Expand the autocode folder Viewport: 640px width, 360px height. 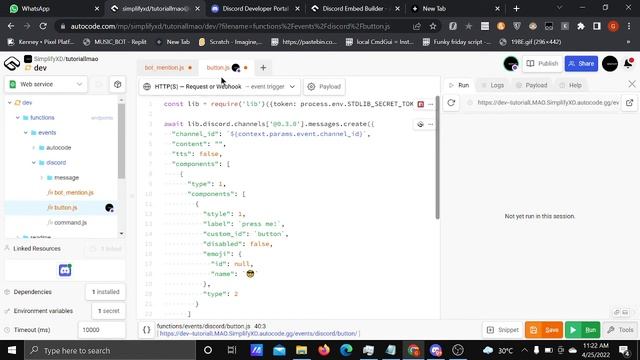point(33,148)
